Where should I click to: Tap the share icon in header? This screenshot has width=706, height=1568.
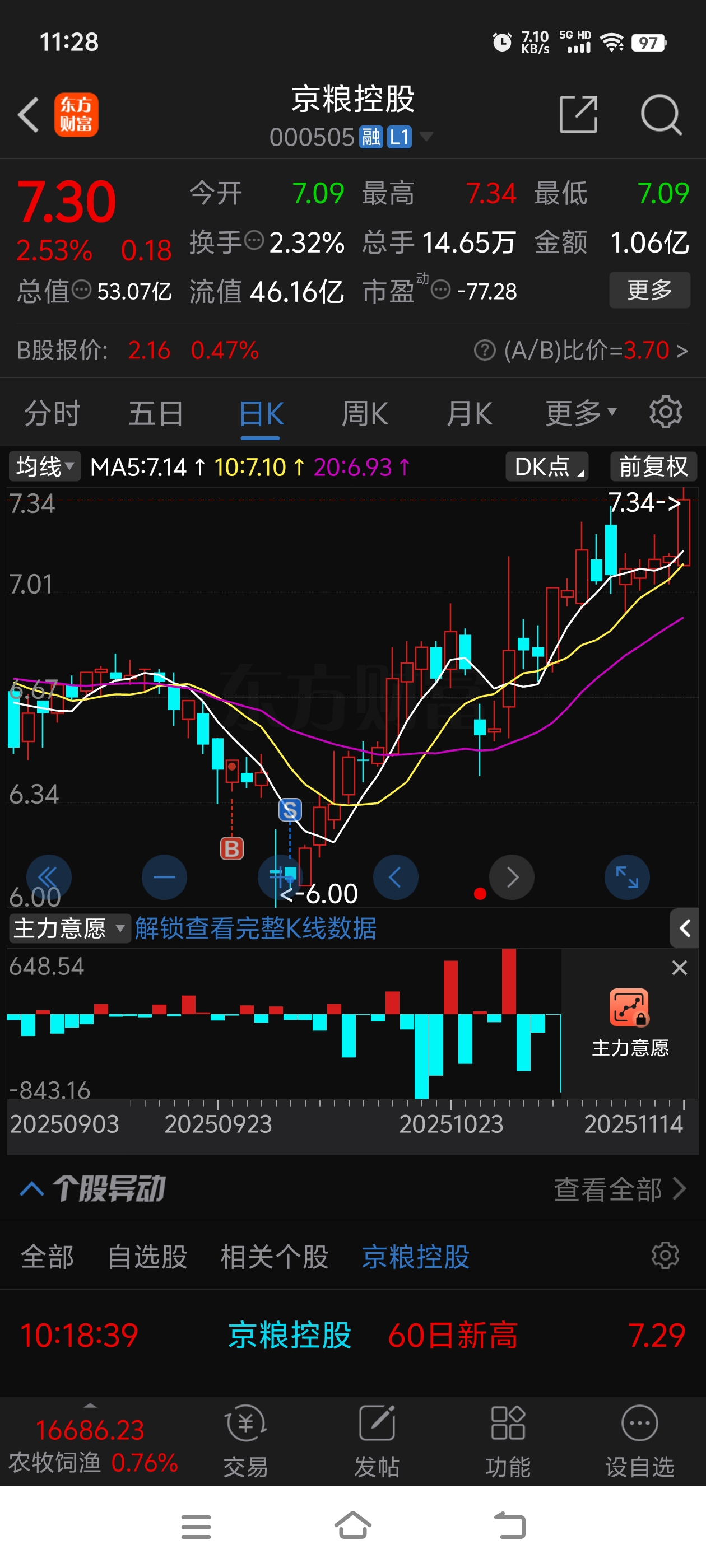(578, 114)
